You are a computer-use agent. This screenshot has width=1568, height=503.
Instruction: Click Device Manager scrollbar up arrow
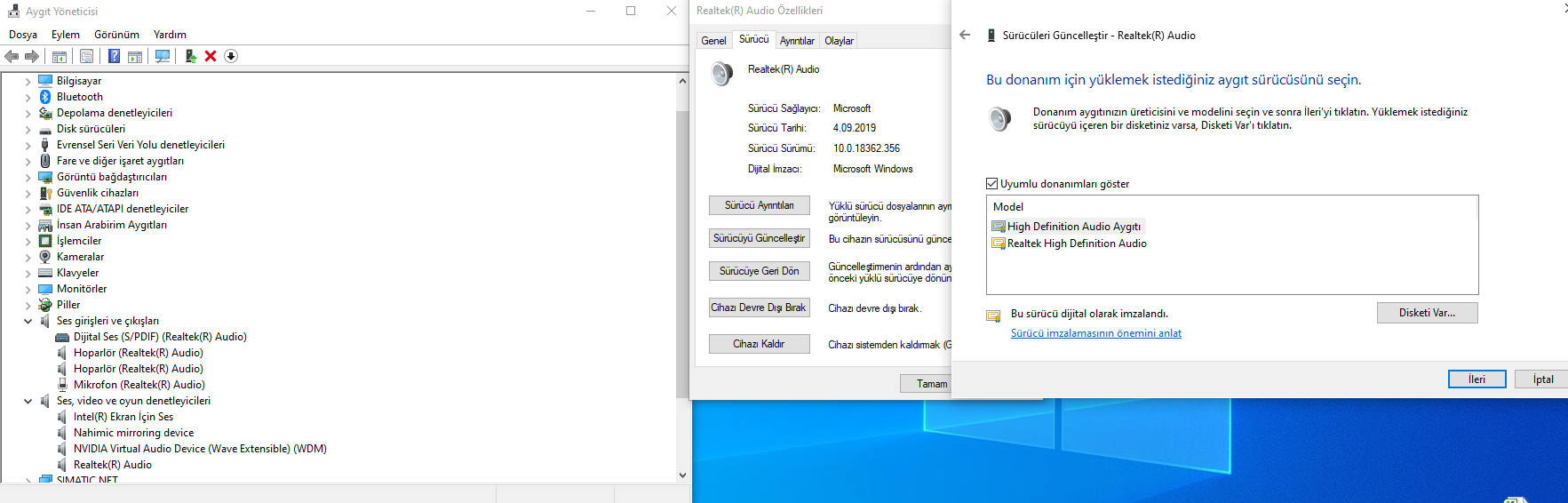682,81
